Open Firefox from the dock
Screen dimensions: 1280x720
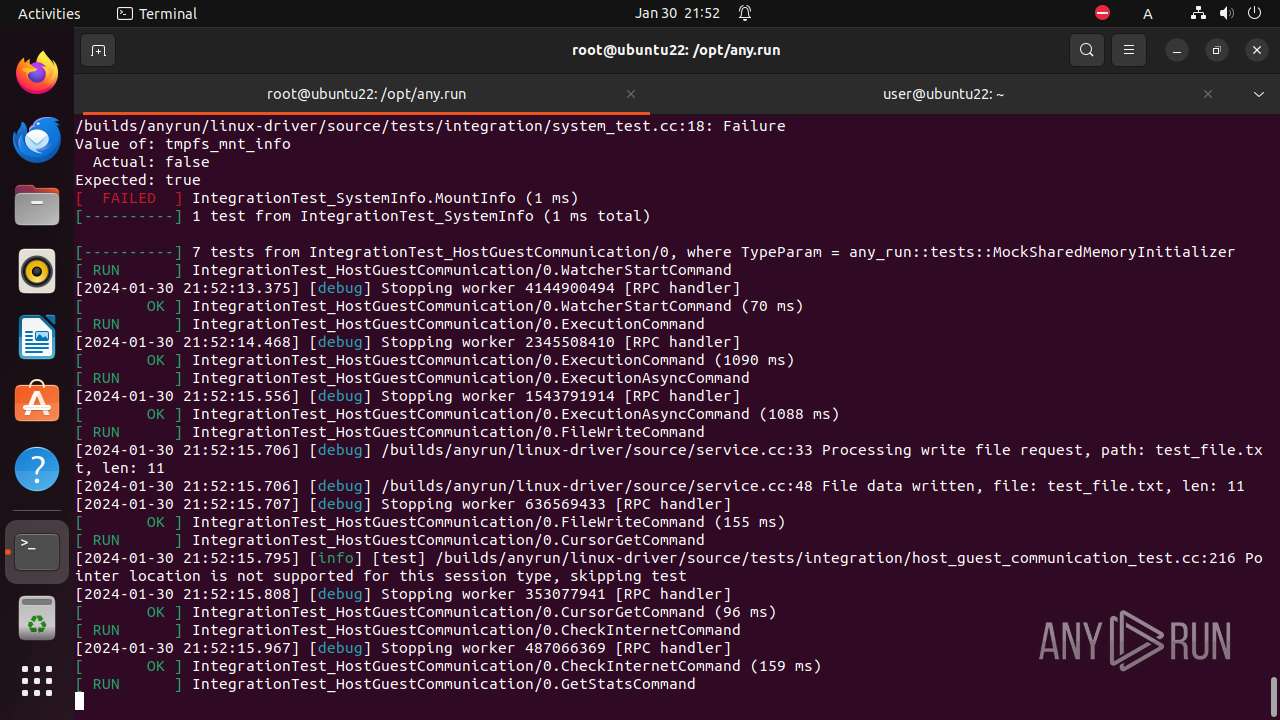pos(37,73)
